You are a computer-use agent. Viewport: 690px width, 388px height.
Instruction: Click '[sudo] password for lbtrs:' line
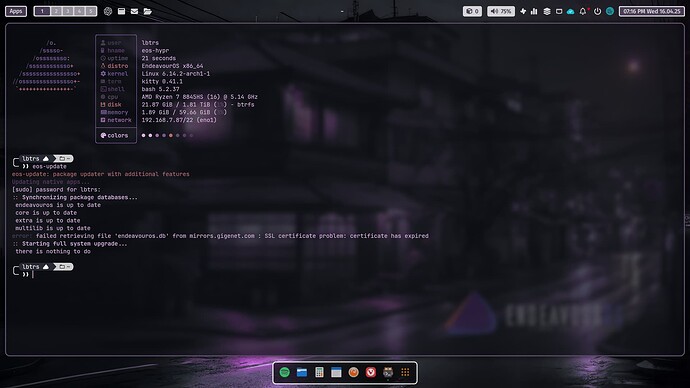pyautogui.click(x=56, y=190)
